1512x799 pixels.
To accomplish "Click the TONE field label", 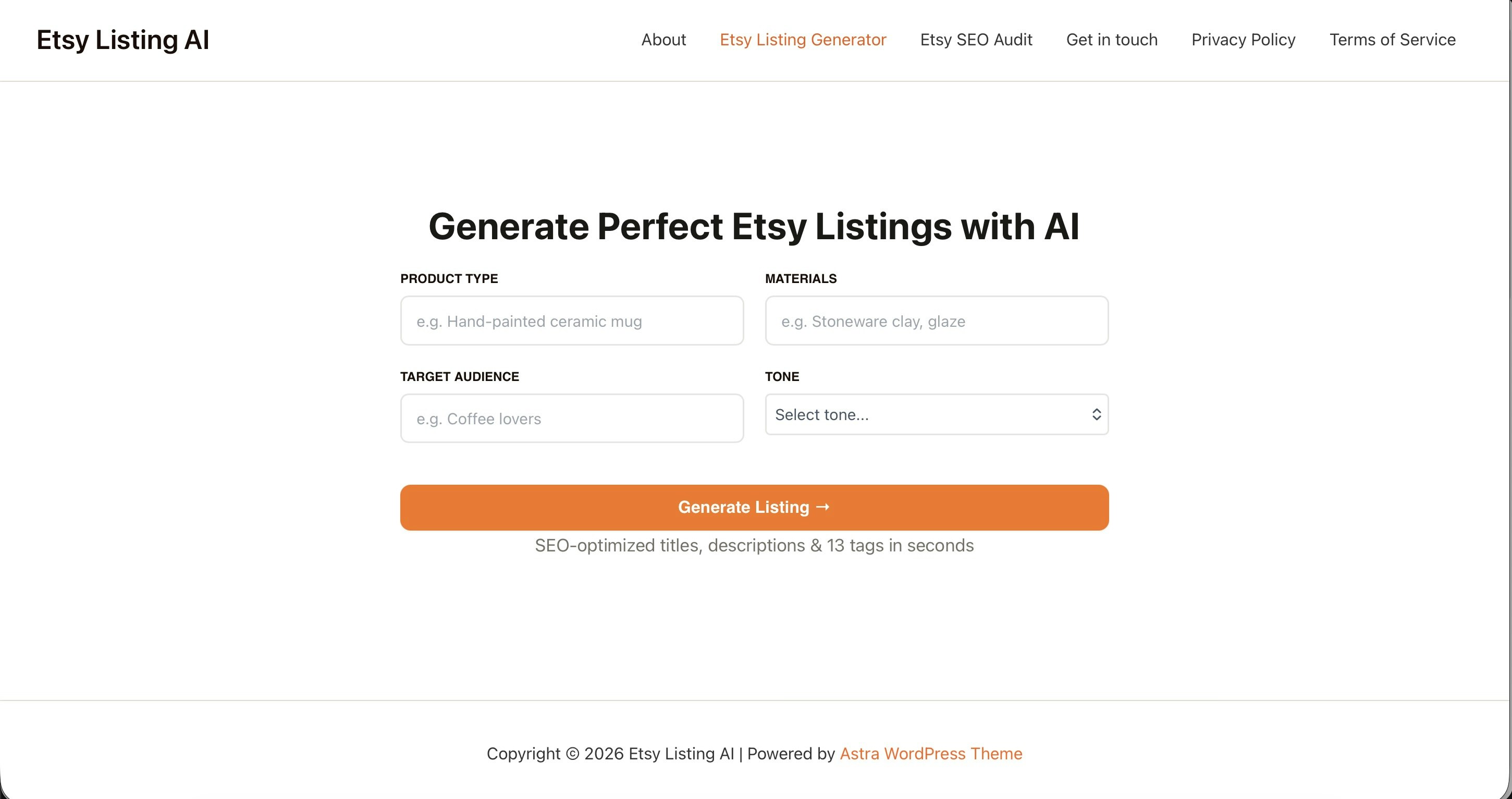I will click(x=782, y=376).
